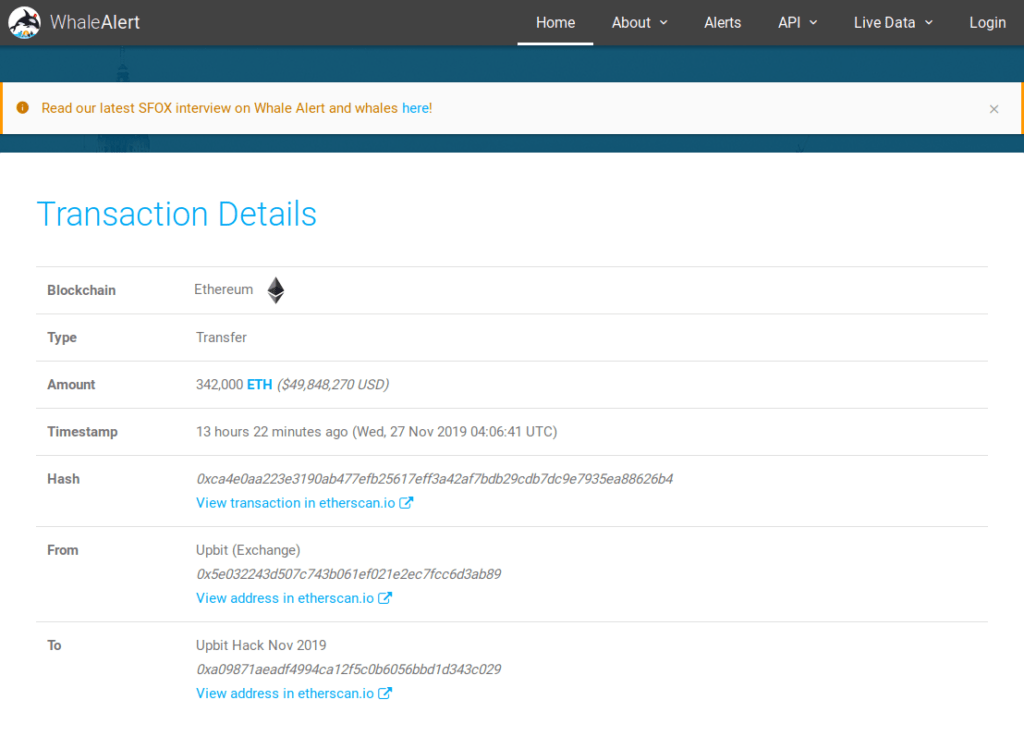The width and height of the screenshot is (1024, 749).
Task: Open the API dropdown
Action: pyautogui.click(x=797, y=22)
